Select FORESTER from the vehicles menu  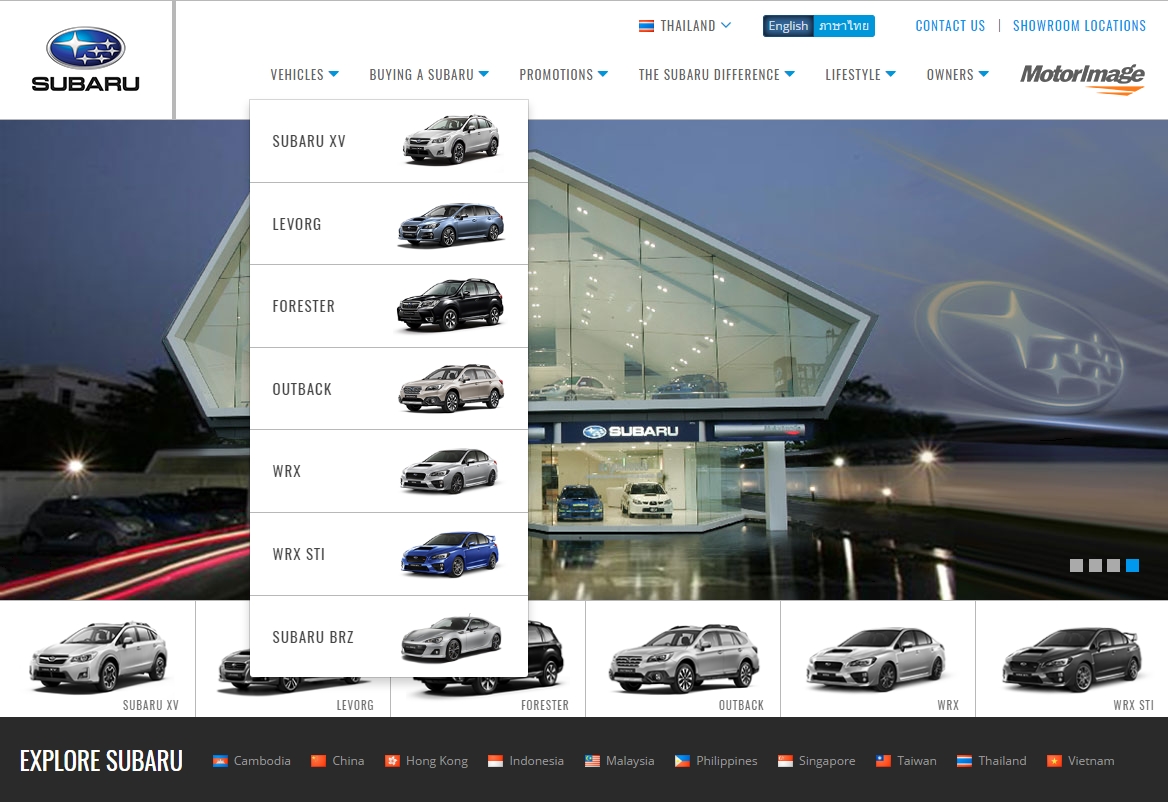tap(389, 306)
